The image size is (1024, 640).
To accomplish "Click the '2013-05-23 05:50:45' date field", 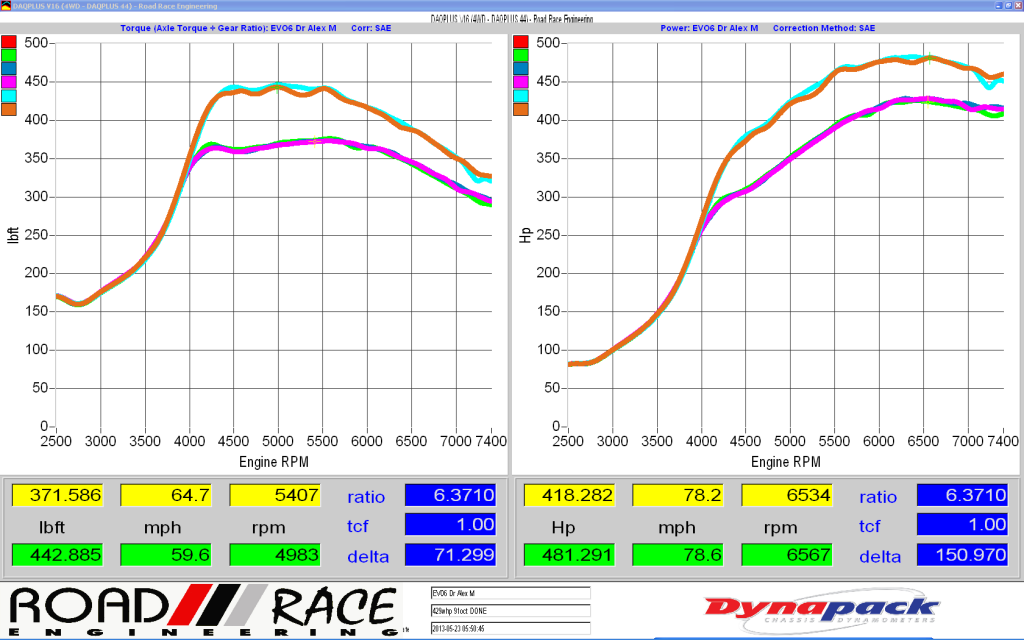I will [511, 628].
